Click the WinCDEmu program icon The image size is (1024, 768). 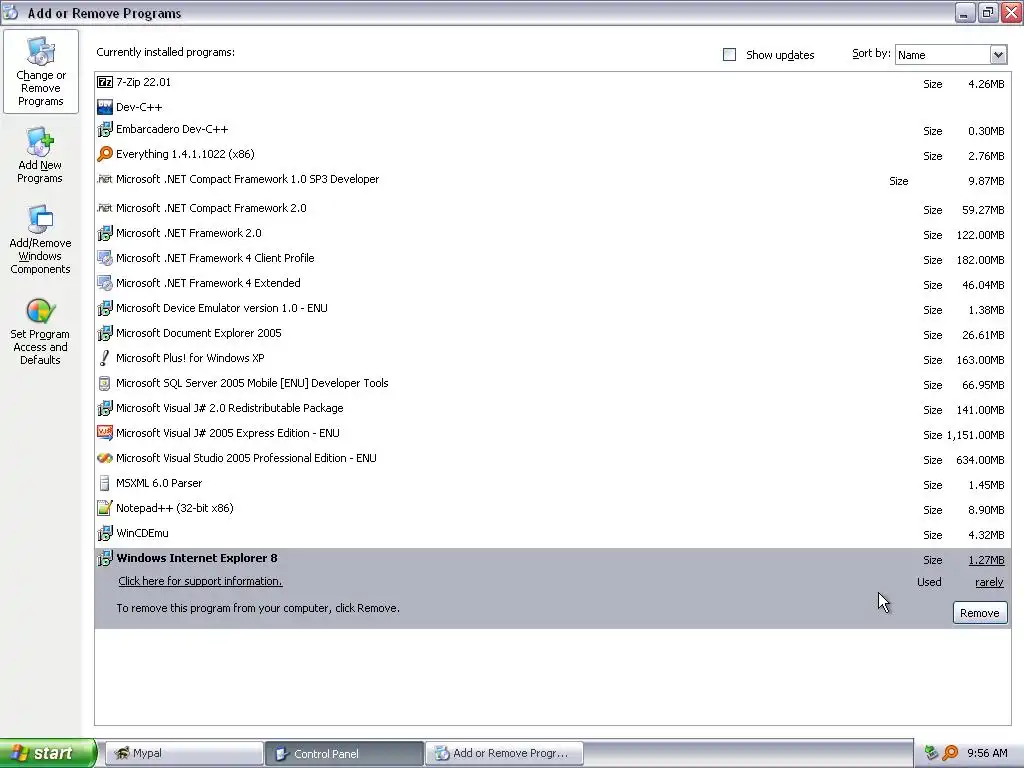tap(104, 534)
